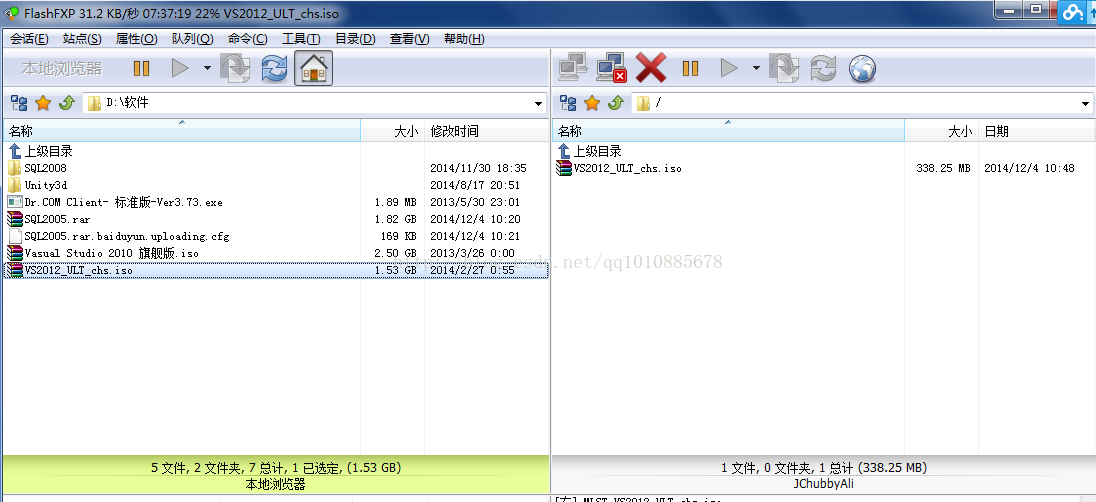Select local 上级目录 entry

click(x=41, y=151)
